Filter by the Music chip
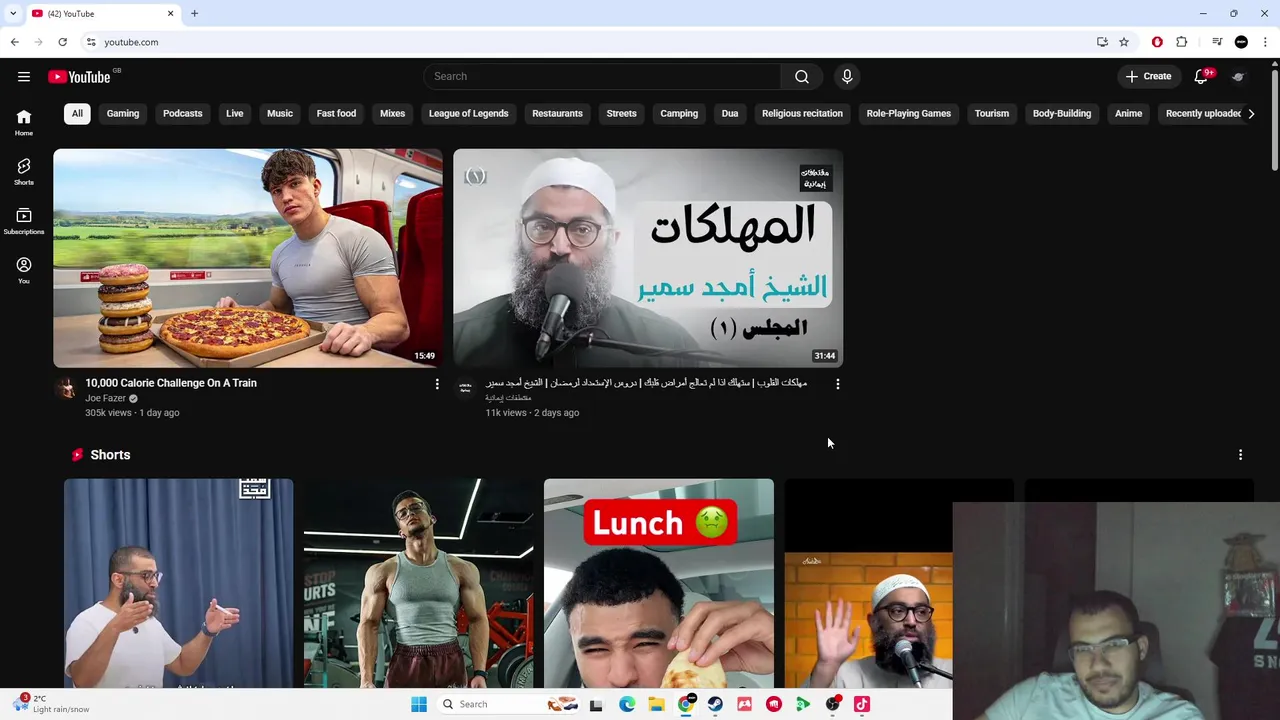 [280, 114]
